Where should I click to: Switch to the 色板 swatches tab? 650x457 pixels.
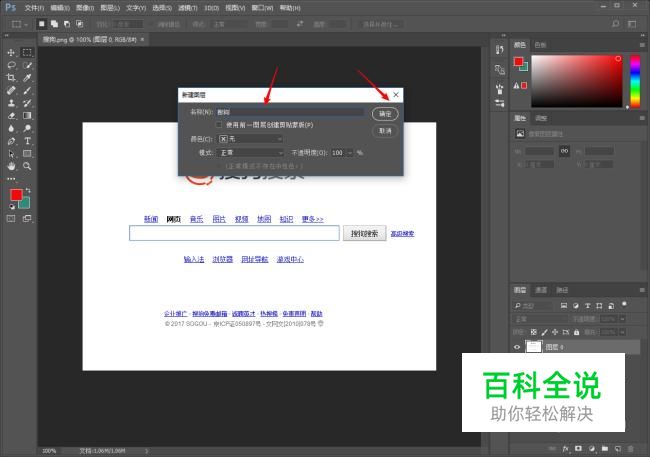pos(540,45)
